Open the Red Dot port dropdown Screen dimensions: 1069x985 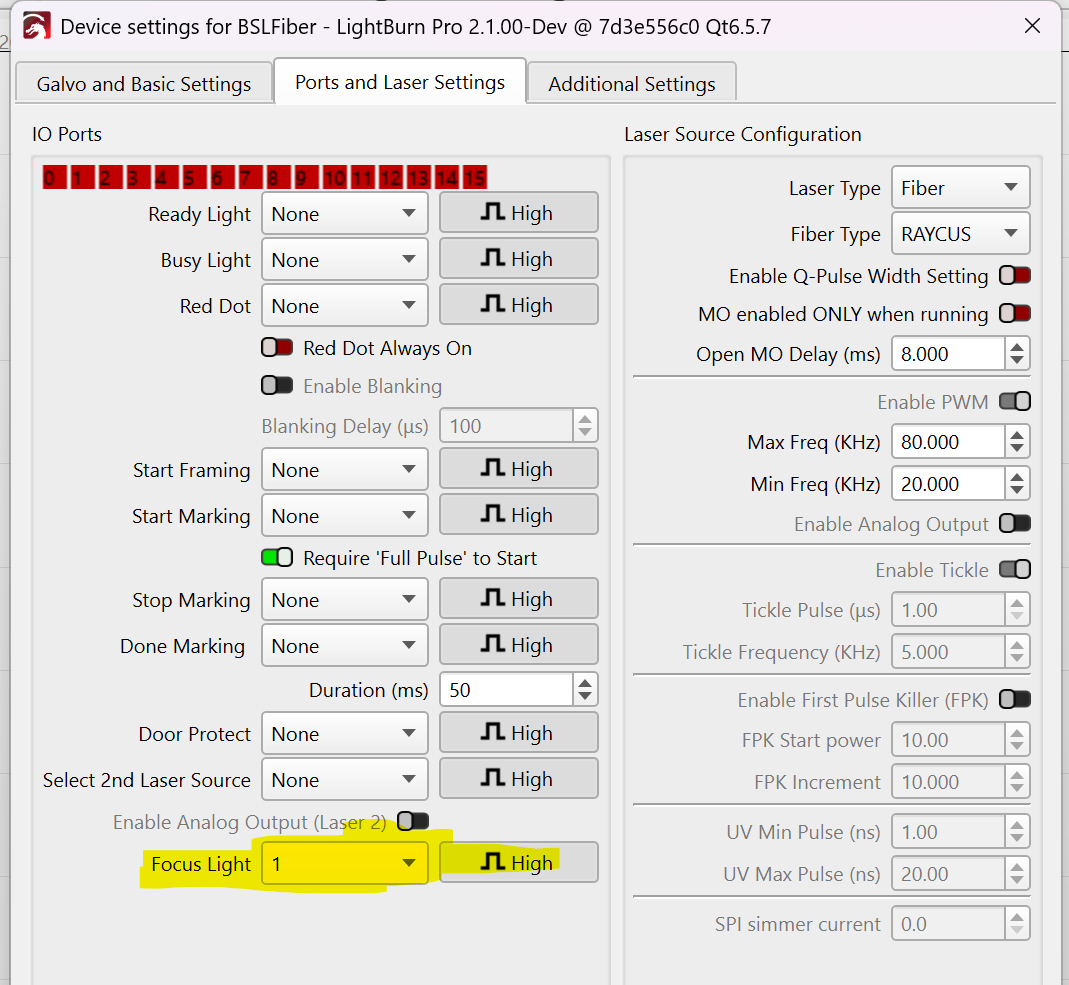click(x=344, y=306)
